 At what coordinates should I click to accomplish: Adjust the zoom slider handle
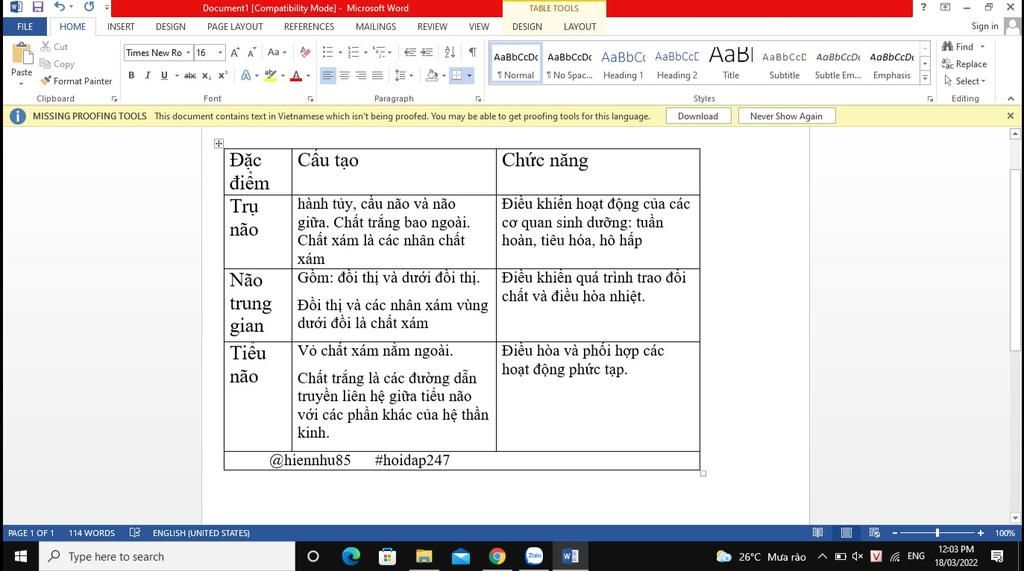[937, 532]
